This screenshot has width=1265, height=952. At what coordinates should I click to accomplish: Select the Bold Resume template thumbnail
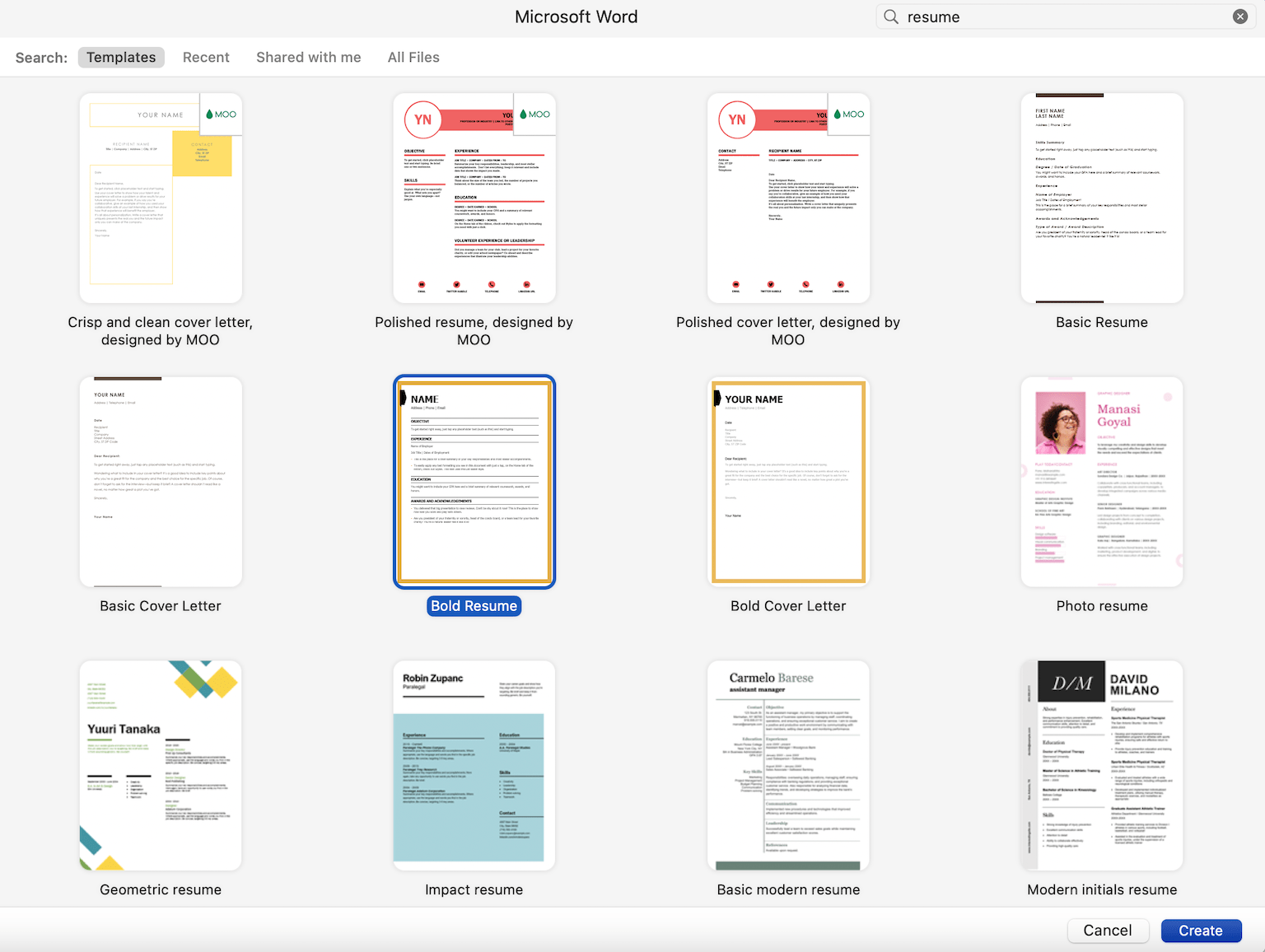tap(474, 482)
